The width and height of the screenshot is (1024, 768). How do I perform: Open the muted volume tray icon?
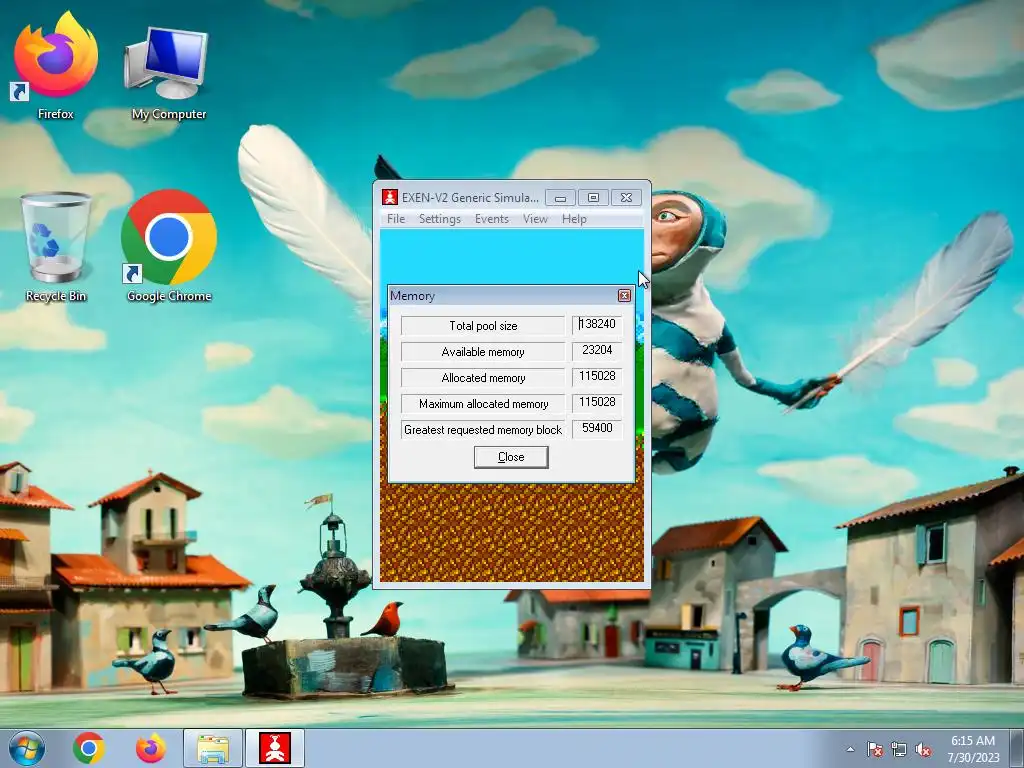pos(923,749)
